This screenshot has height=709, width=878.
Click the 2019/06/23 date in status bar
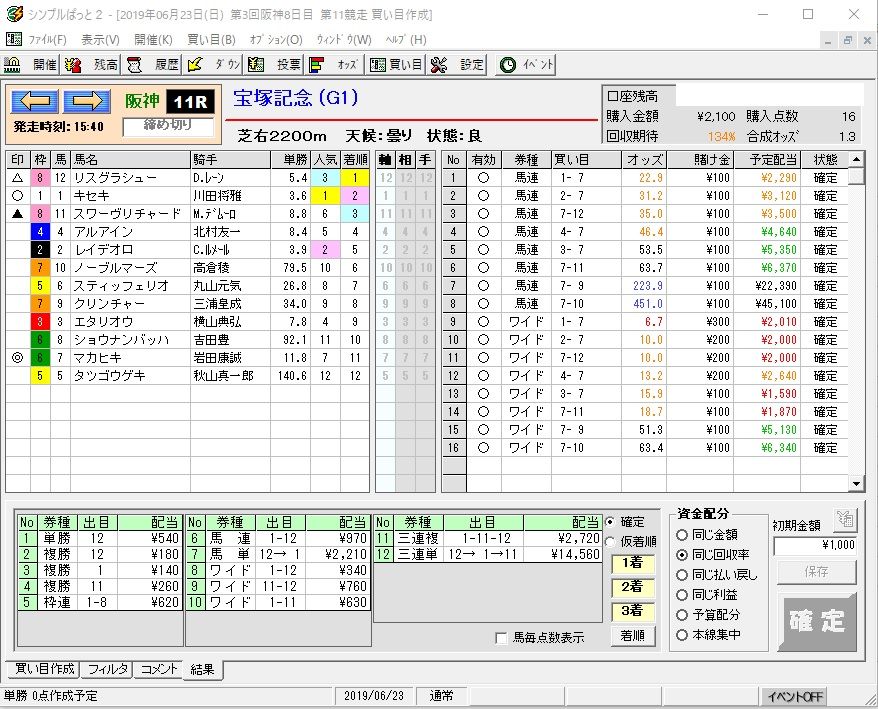tap(373, 696)
